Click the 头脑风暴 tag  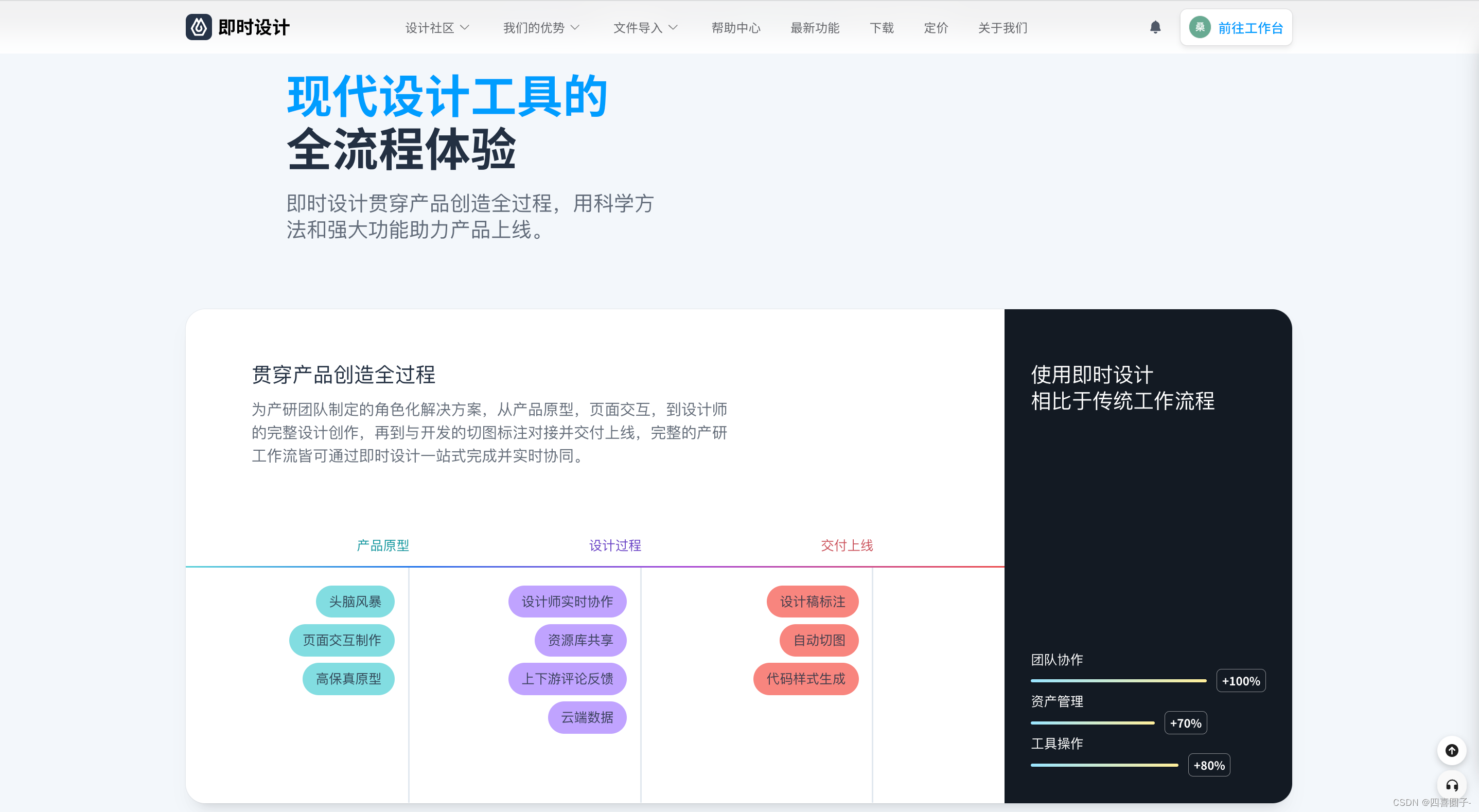tap(355, 601)
